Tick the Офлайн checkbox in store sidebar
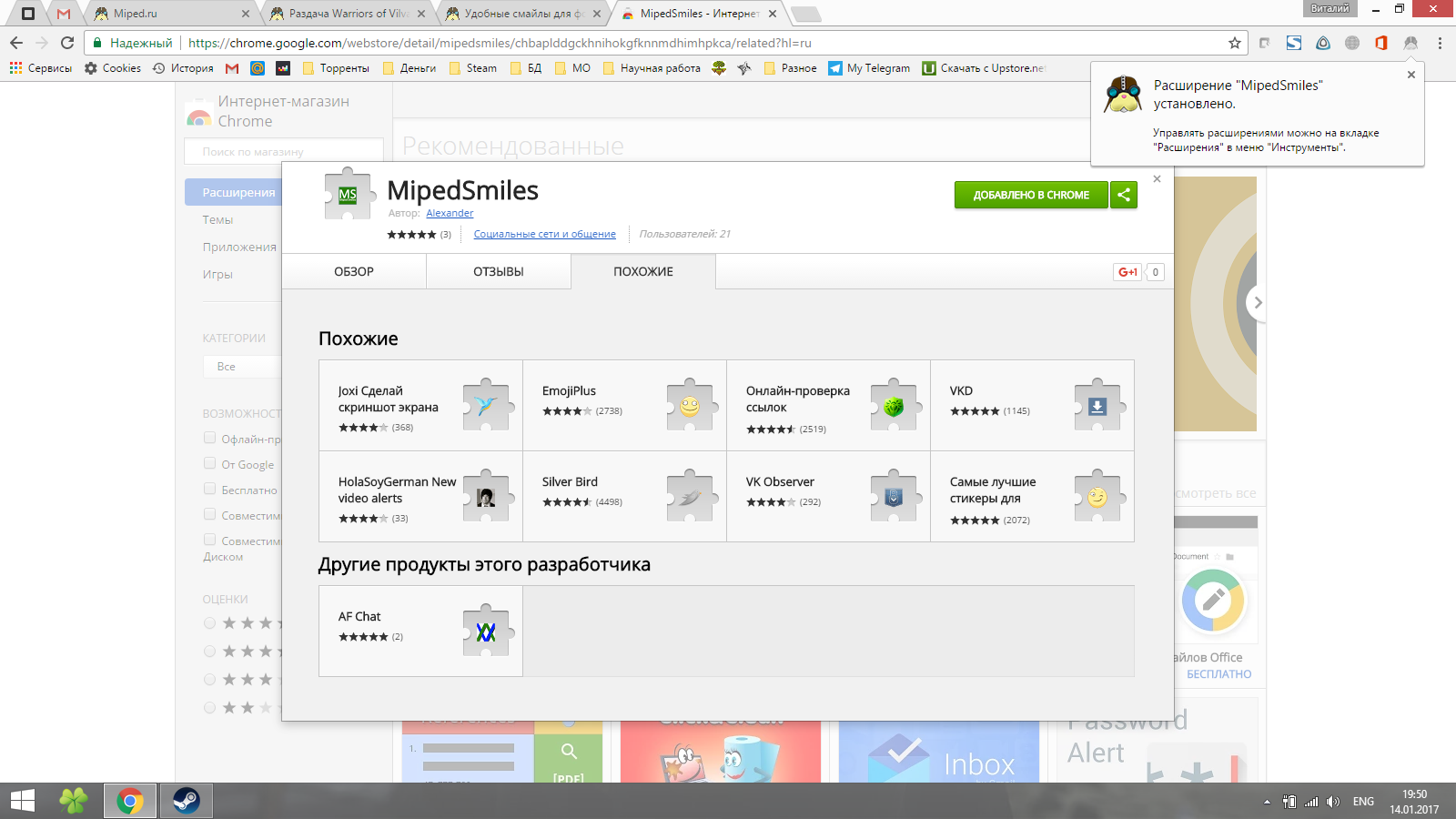 [210, 438]
